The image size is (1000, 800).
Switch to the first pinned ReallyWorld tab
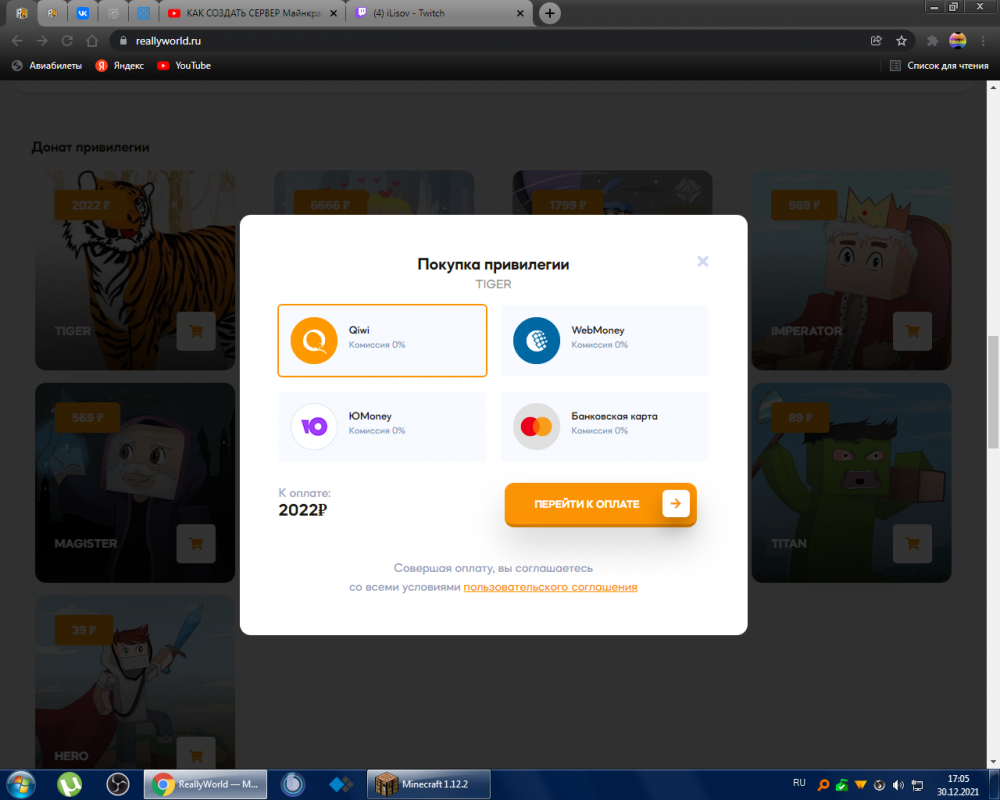(22, 13)
